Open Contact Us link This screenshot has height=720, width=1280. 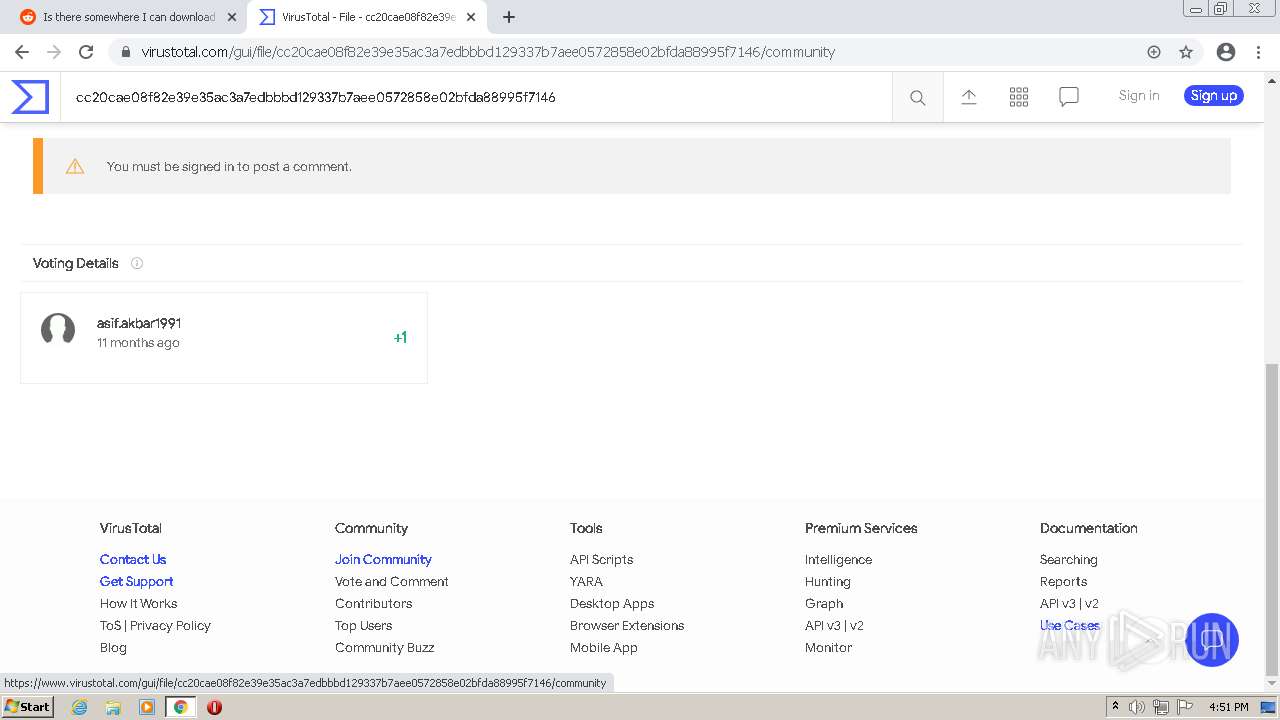pyautogui.click(x=133, y=559)
